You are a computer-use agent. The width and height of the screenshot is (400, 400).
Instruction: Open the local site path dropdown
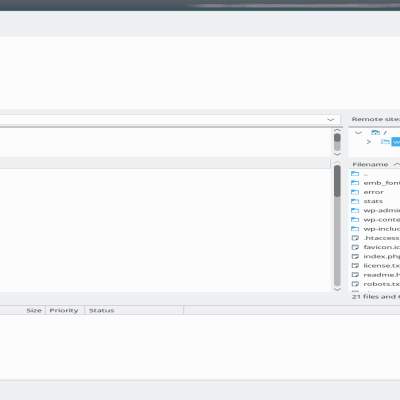tap(330, 120)
